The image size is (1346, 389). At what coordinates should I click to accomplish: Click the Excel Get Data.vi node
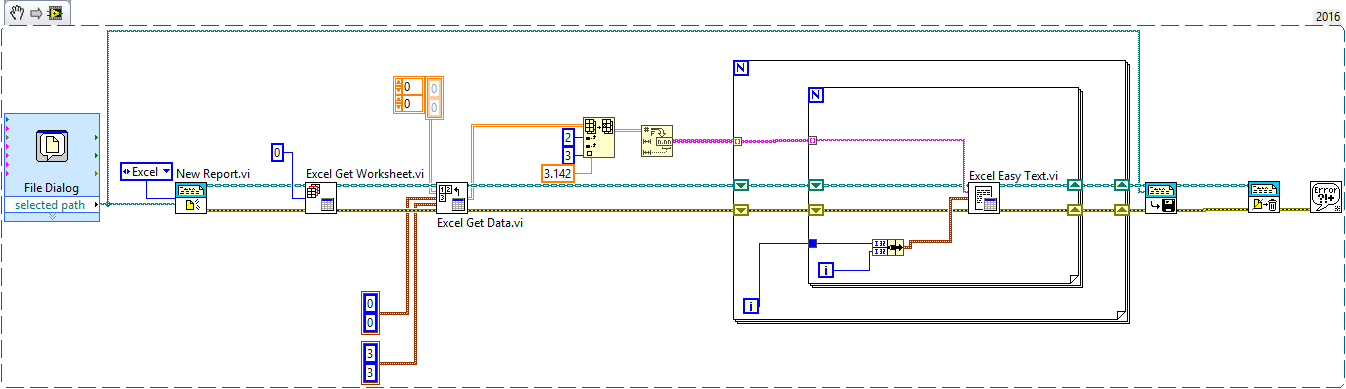coord(452,198)
